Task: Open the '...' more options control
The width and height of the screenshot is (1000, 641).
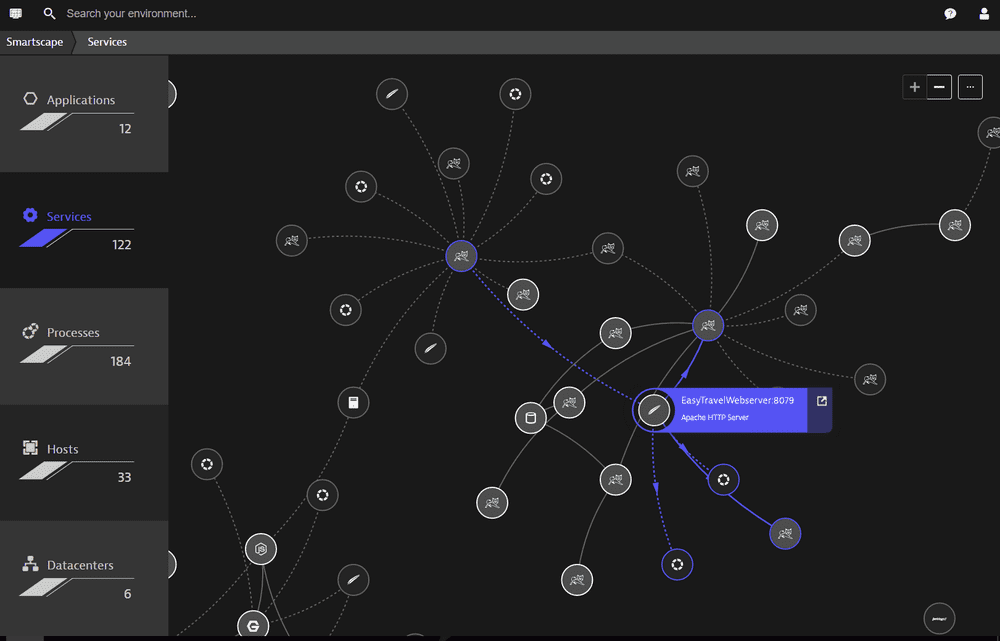Action: click(x=970, y=87)
